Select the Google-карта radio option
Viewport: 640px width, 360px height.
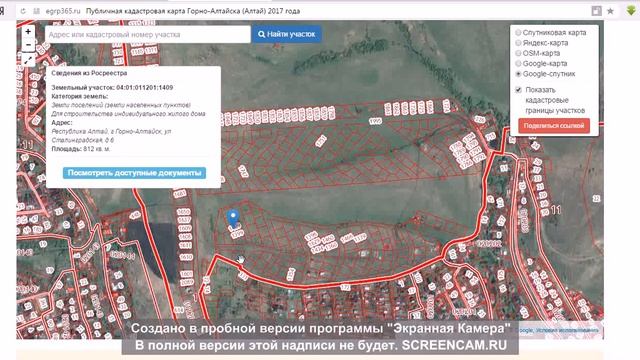tap(518, 63)
